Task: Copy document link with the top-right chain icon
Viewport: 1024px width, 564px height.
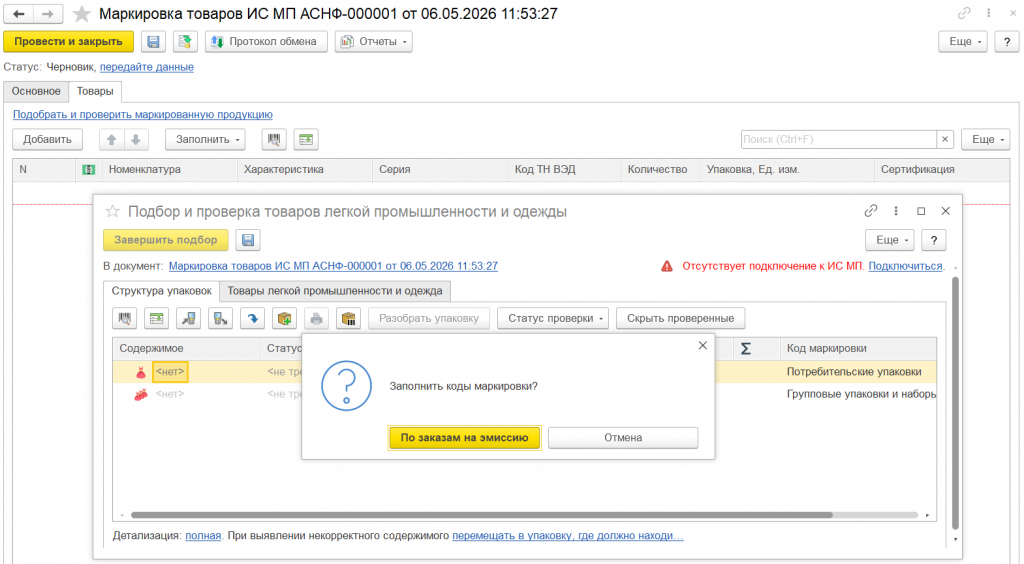Action: pos(964,13)
